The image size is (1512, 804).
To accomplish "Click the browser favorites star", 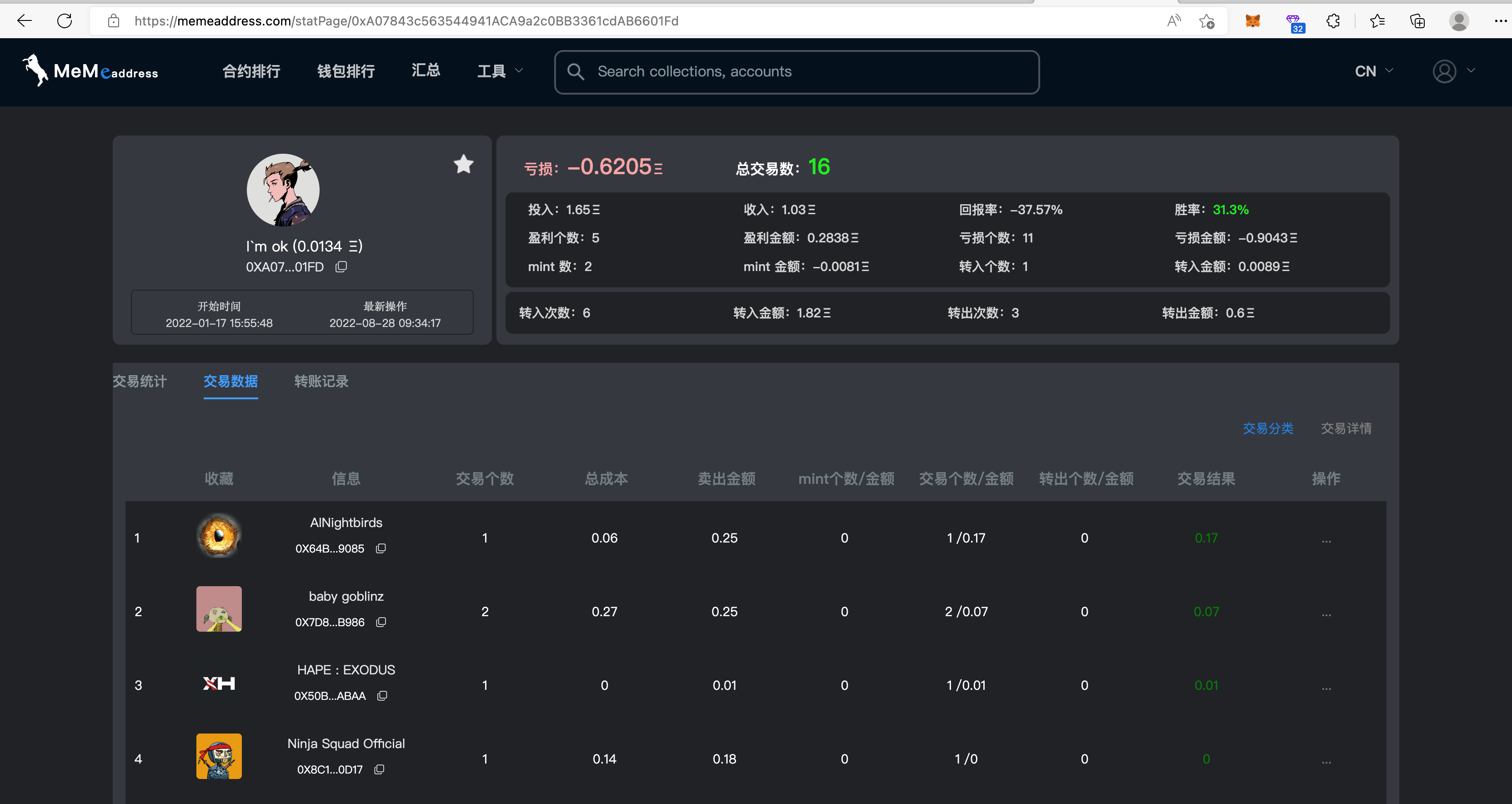I will pyautogui.click(x=1377, y=21).
